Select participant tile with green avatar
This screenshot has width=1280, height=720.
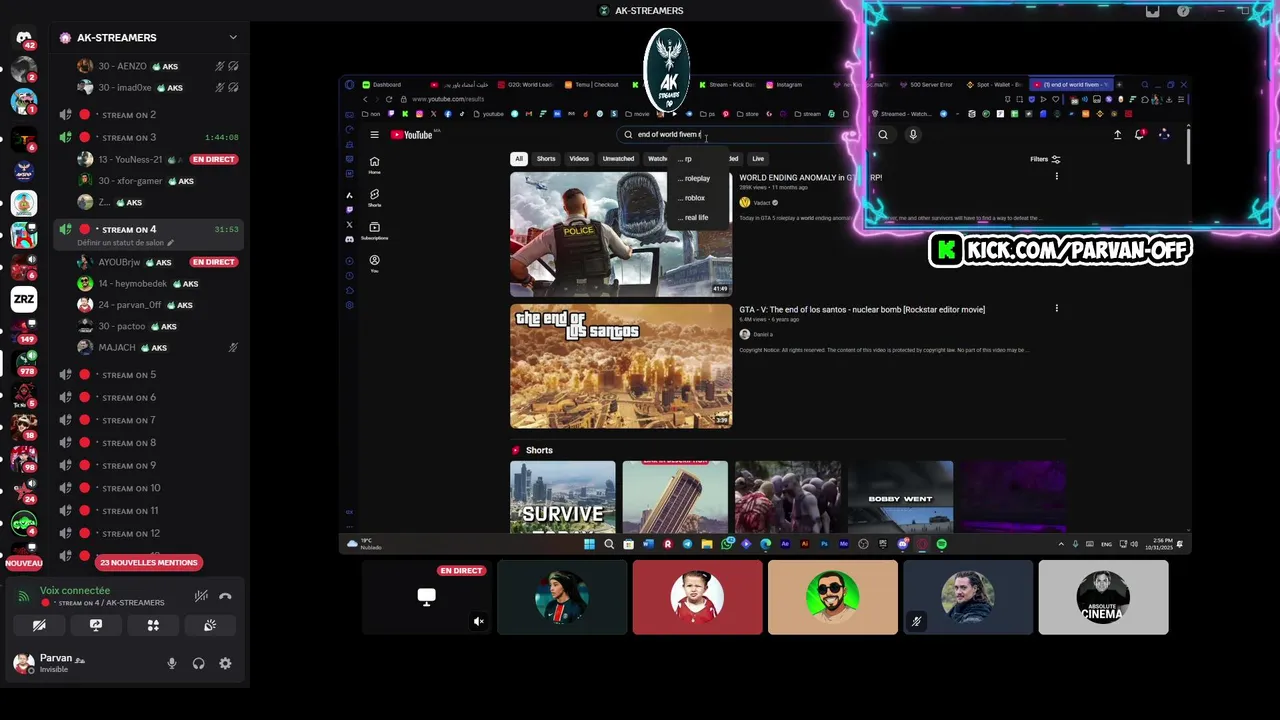coord(833,597)
